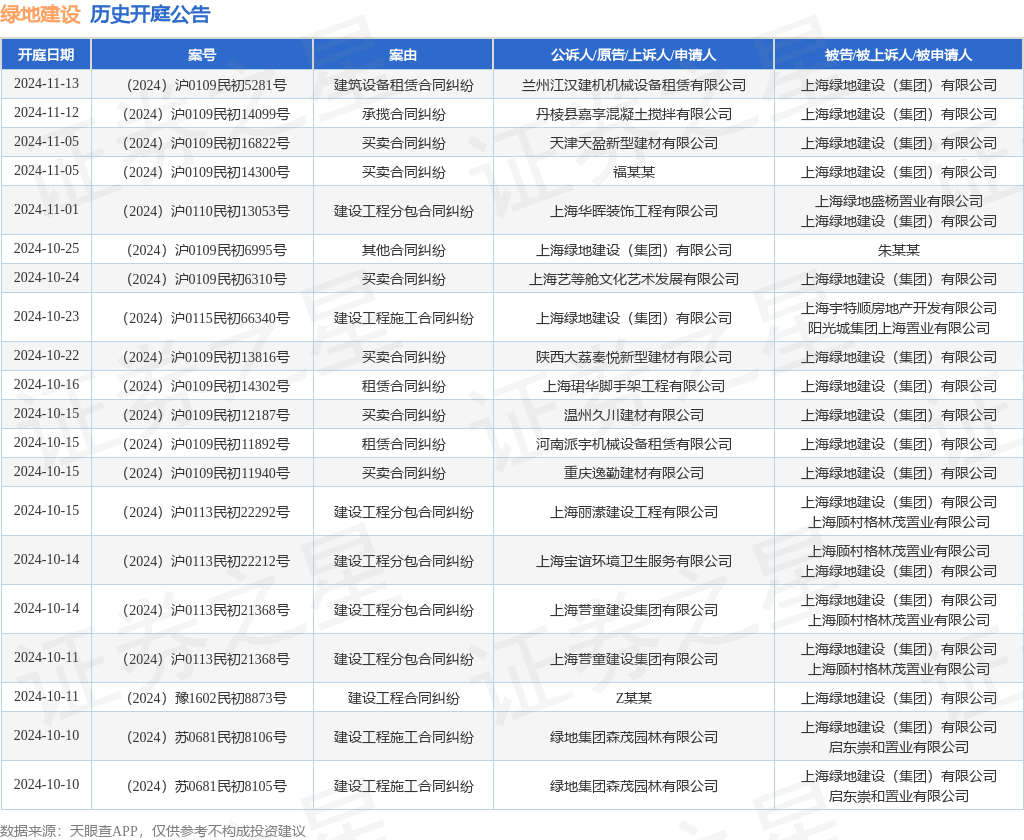This screenshot has height=840, width=1024.
Task: Click plaintiff 上海营童建设集团有限公司 dated 2024-10-14
Action: 633,610
